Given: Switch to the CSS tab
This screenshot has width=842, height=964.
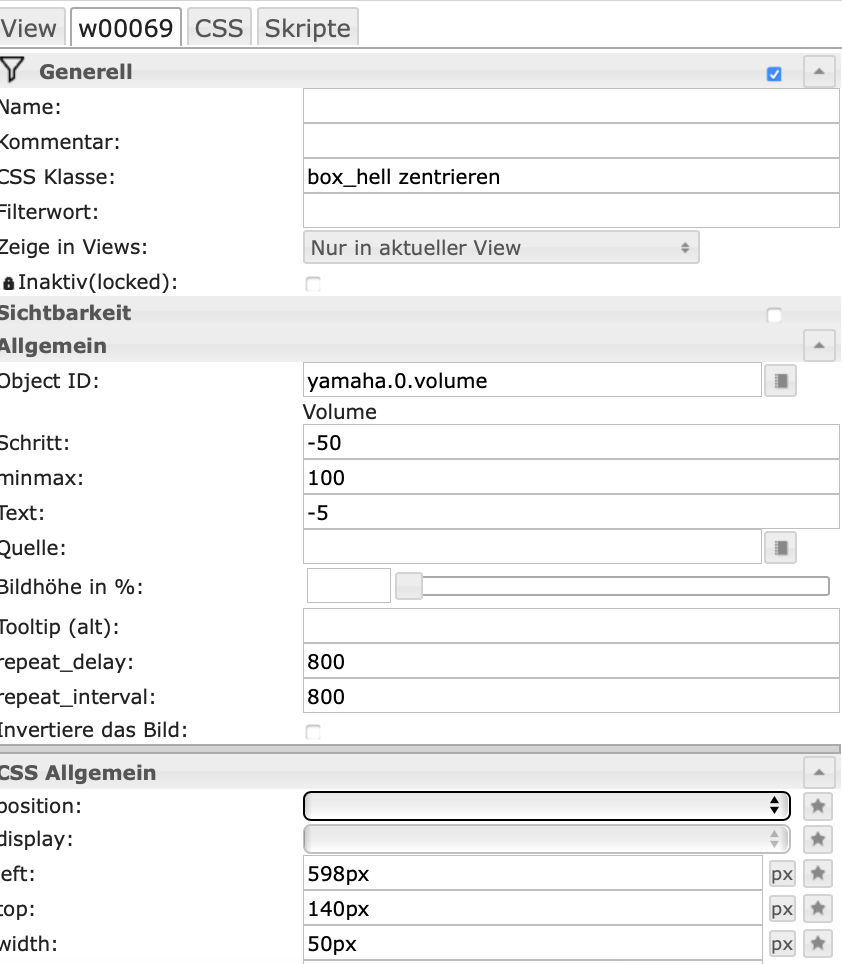Looking at the screenshot, I should (x=219, y=28).
